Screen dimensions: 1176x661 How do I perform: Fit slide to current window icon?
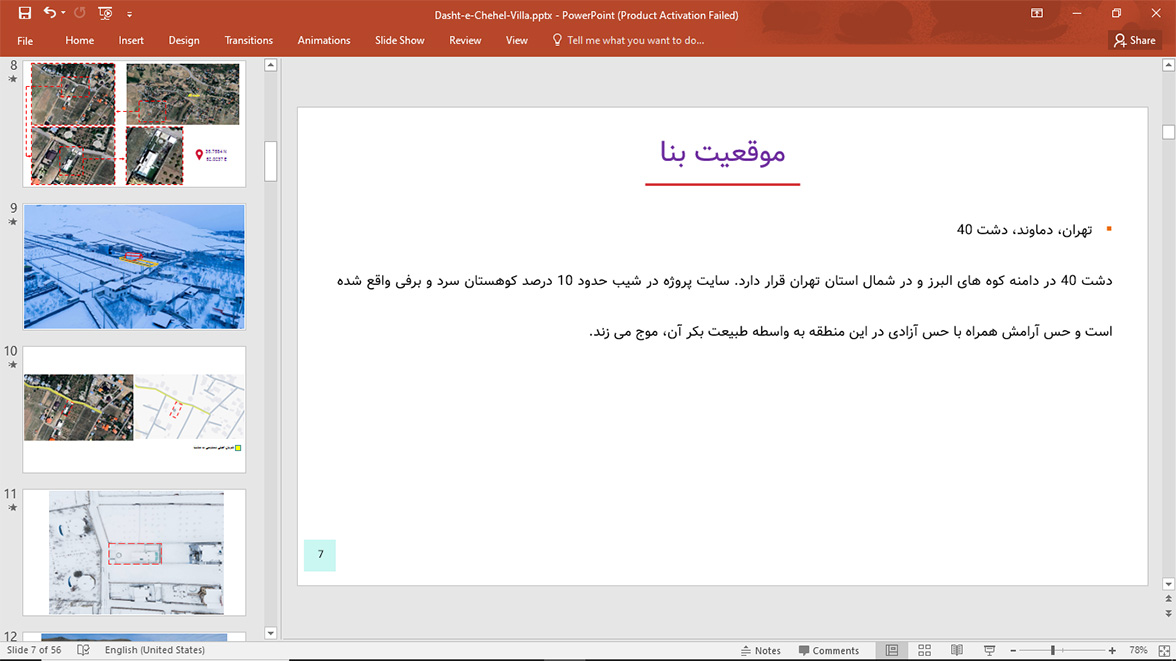(1165, 651)
